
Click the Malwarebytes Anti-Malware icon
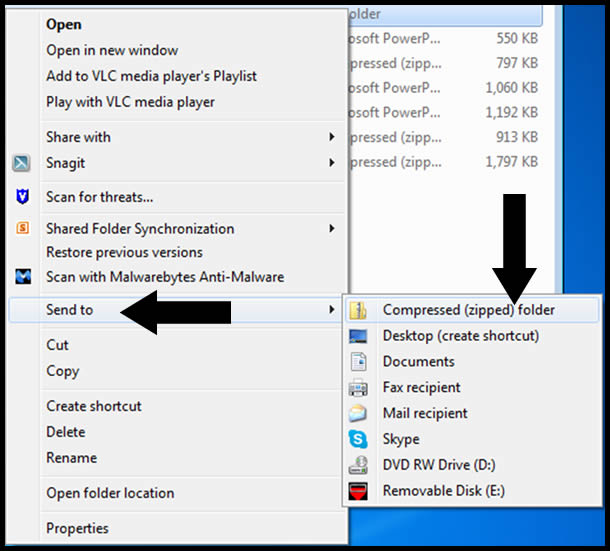click(23, 276)
